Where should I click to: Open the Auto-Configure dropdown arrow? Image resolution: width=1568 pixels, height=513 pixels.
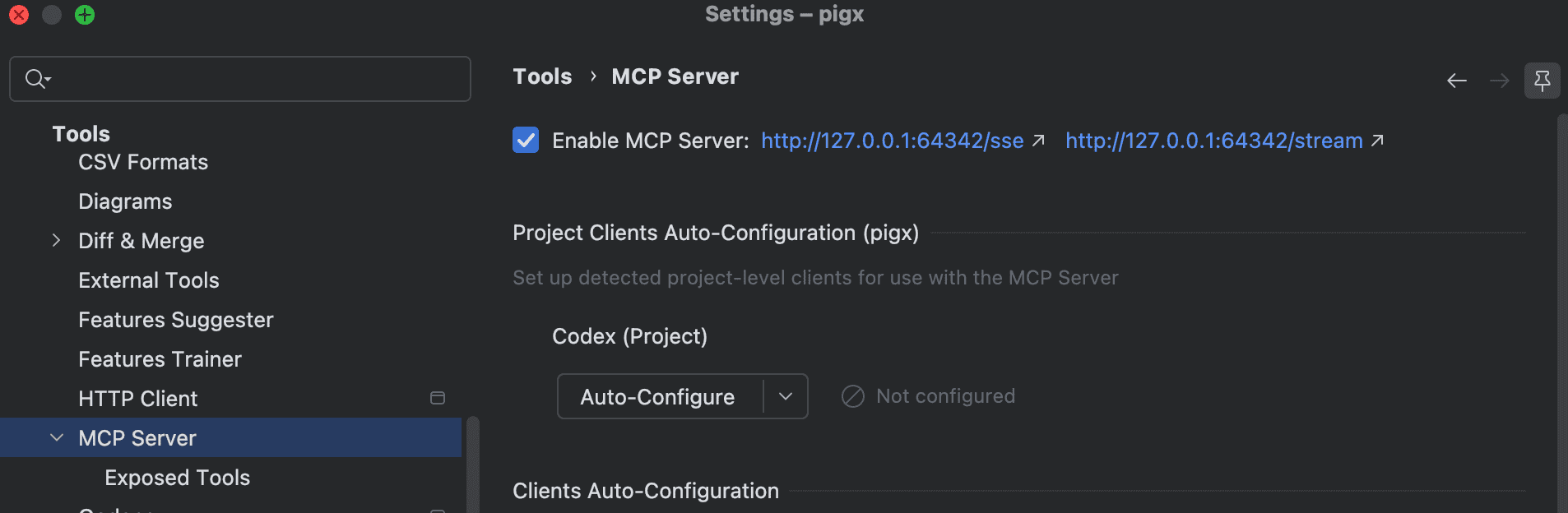click(786, 396)
